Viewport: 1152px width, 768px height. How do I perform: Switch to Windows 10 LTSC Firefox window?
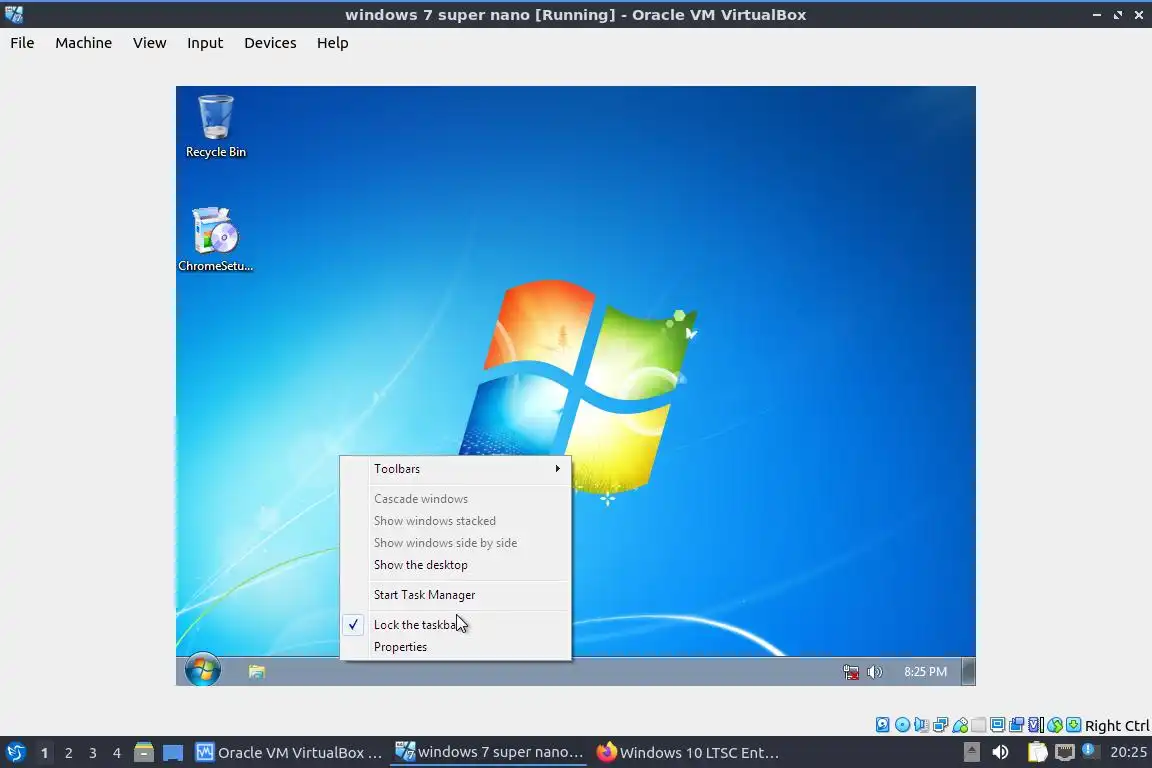point(688,753)
